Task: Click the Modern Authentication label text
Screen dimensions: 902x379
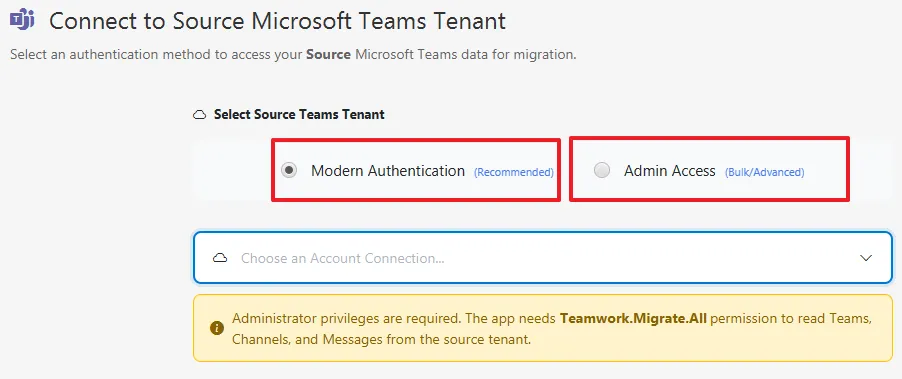Action: (x=388, y=171)
